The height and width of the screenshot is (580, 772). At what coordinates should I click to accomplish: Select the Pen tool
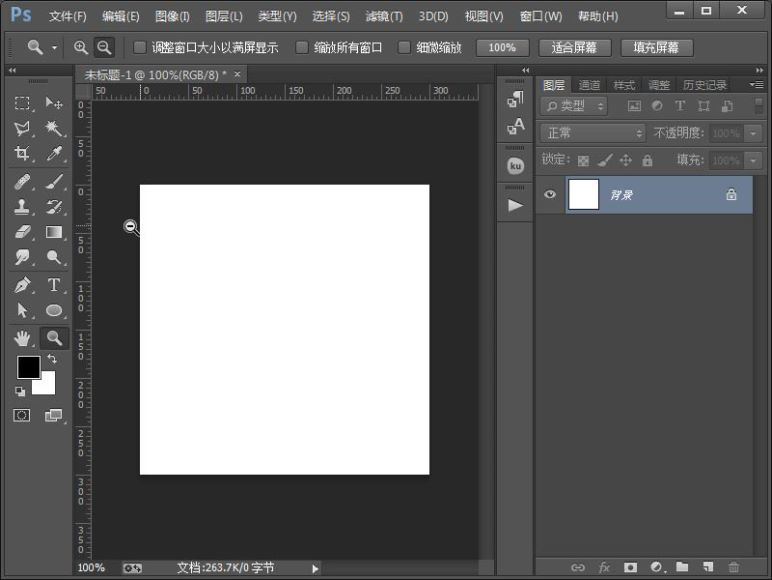click(x=22, y=285)
